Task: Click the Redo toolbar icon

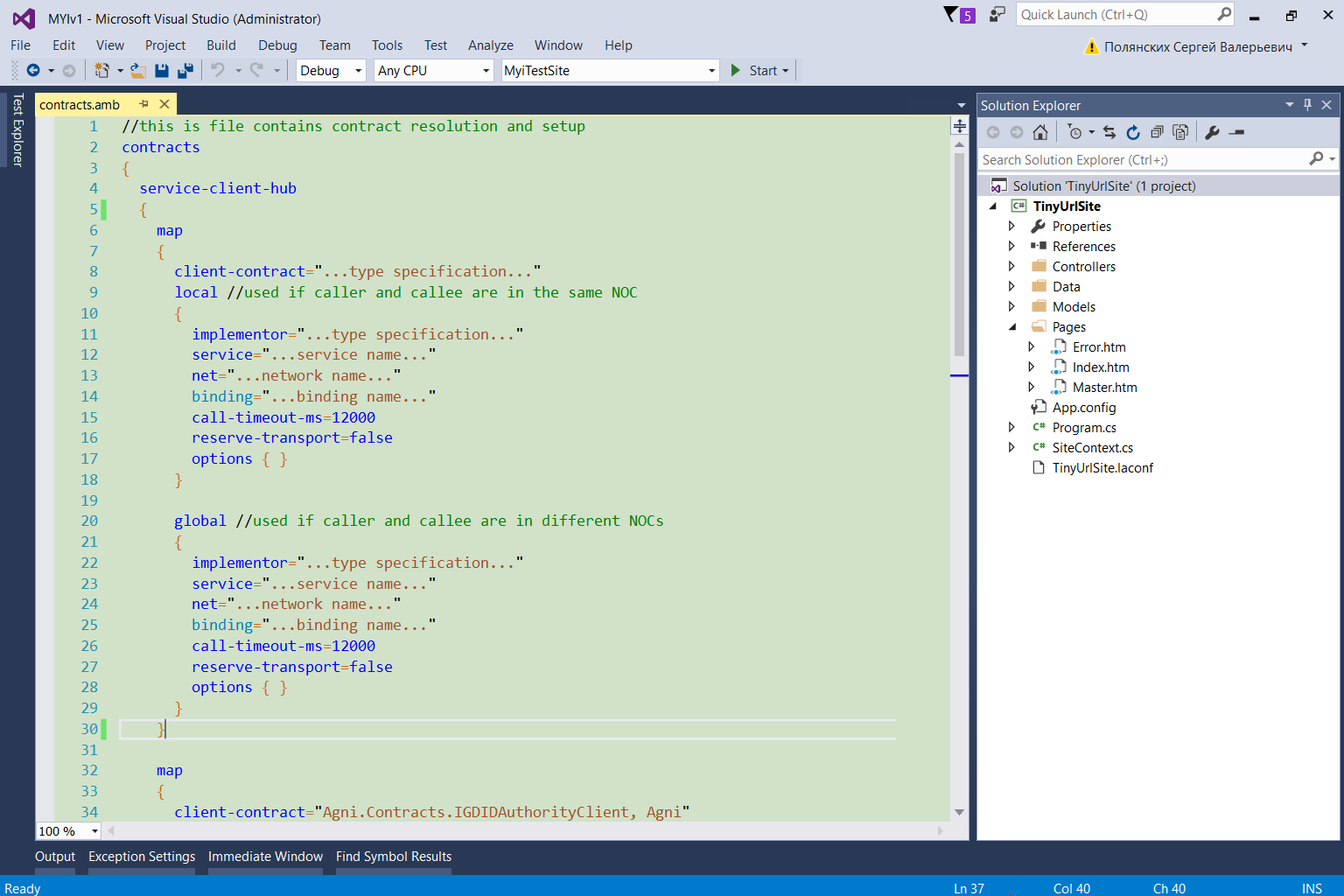Action: point(256,70)
